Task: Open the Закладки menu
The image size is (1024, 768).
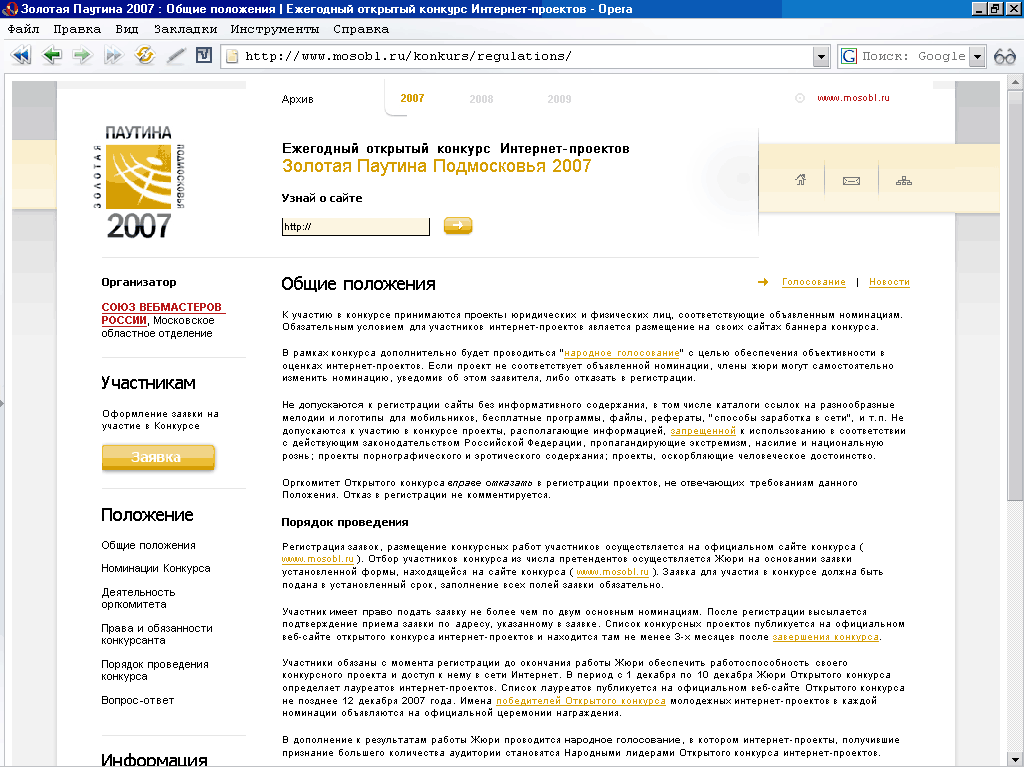Action: pos(185,29)
